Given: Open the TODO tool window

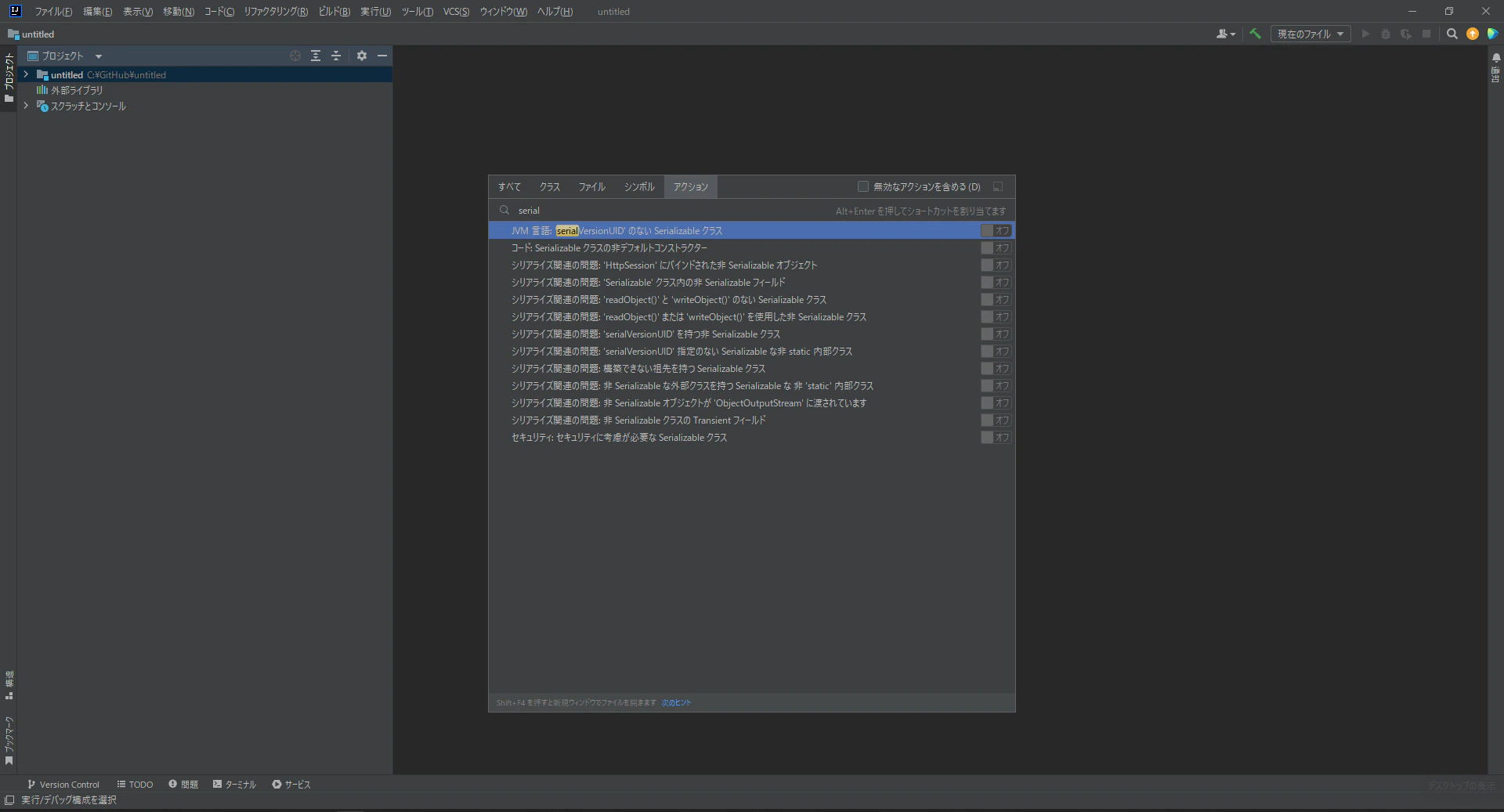Looking at the screenshot, I should tap(135, 785).
